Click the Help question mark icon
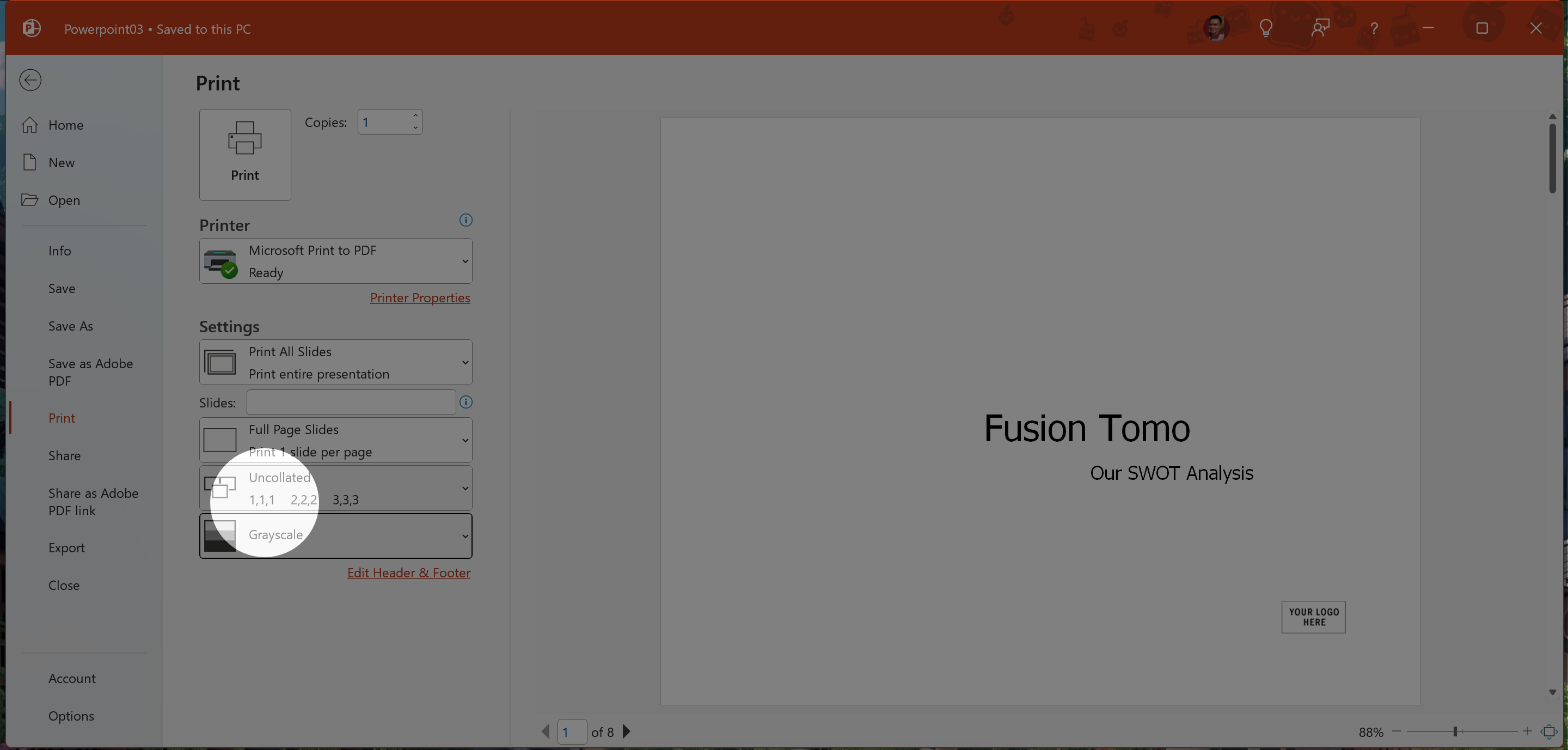 [1374, 28]
